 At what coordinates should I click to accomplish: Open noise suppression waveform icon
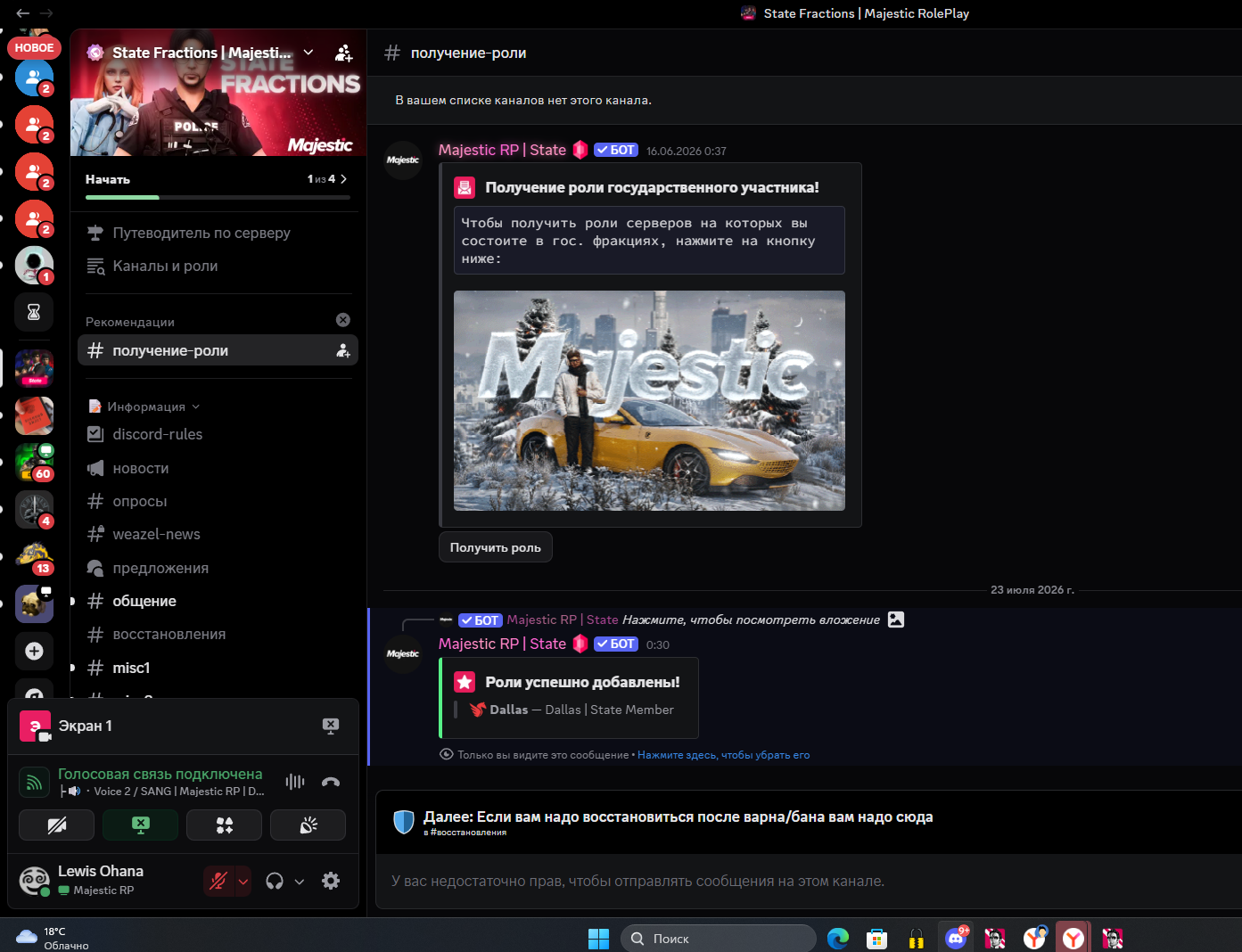(295, 782)
